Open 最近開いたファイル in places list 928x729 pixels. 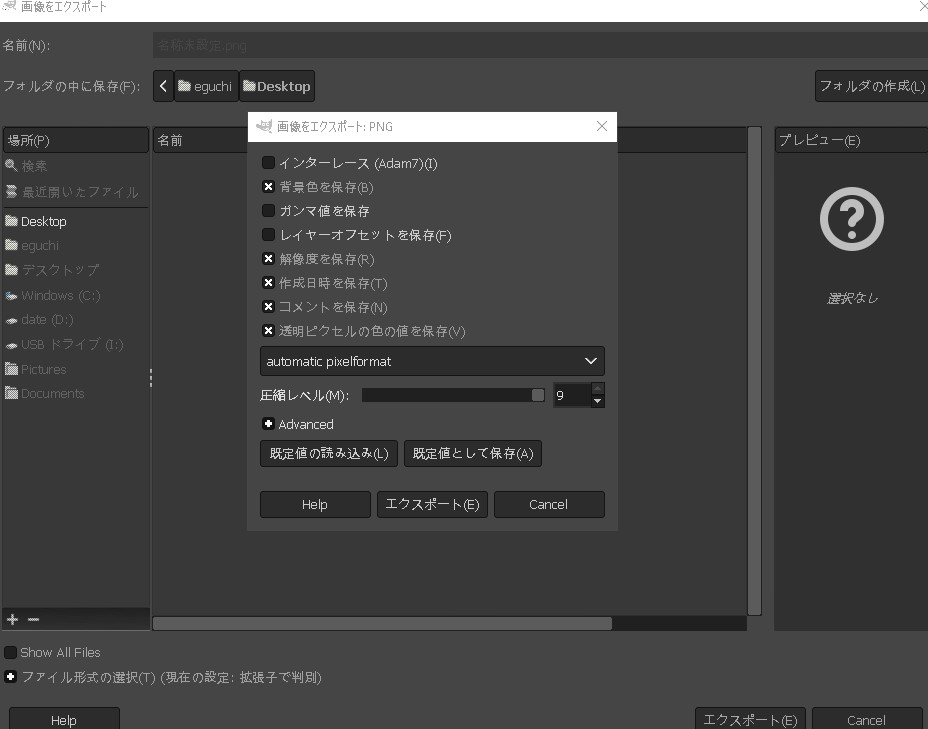pos(80,191)
